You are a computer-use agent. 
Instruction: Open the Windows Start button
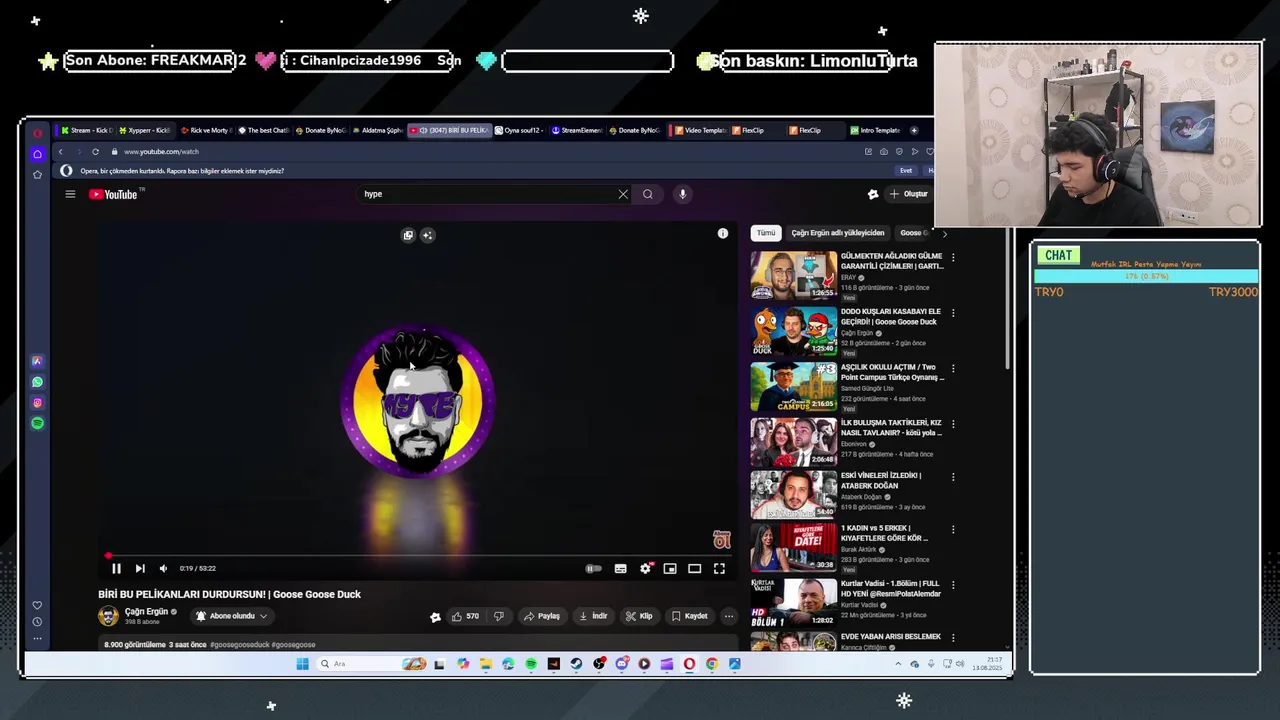pyautogui.click(x=303, y=664)
